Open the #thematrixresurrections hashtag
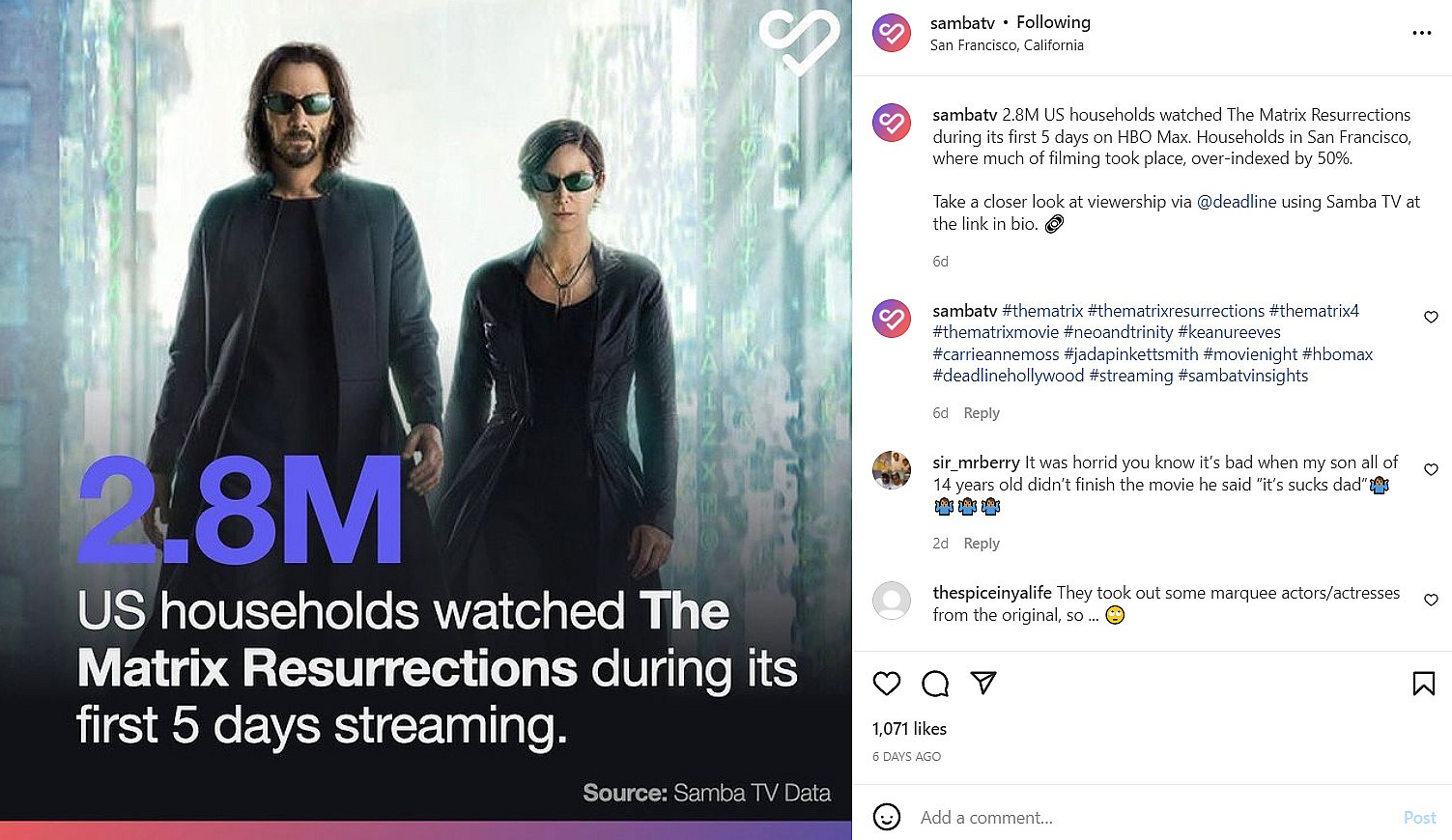This screenshot has height=840, width=1452. tap(1176, 311)
